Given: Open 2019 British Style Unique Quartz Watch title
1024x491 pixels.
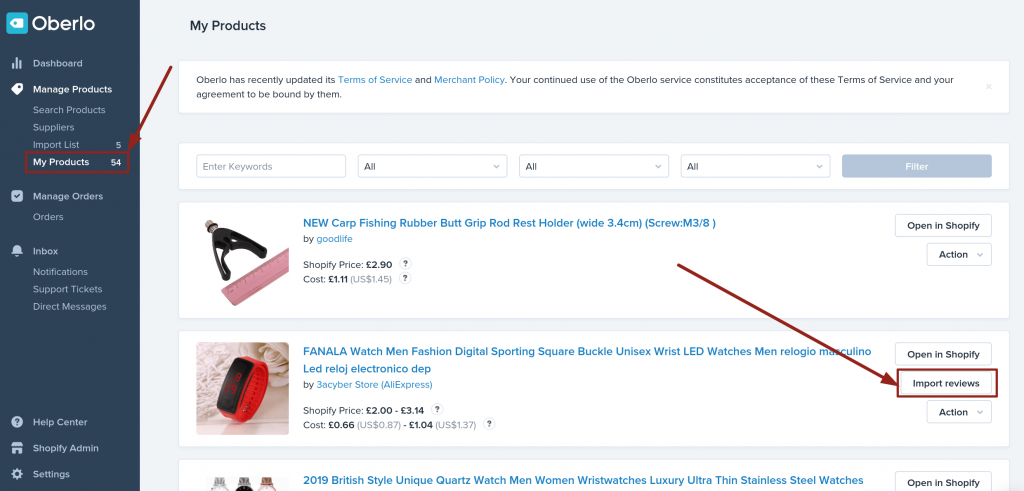Looking at the screenshot, I should tap(583, 481).
